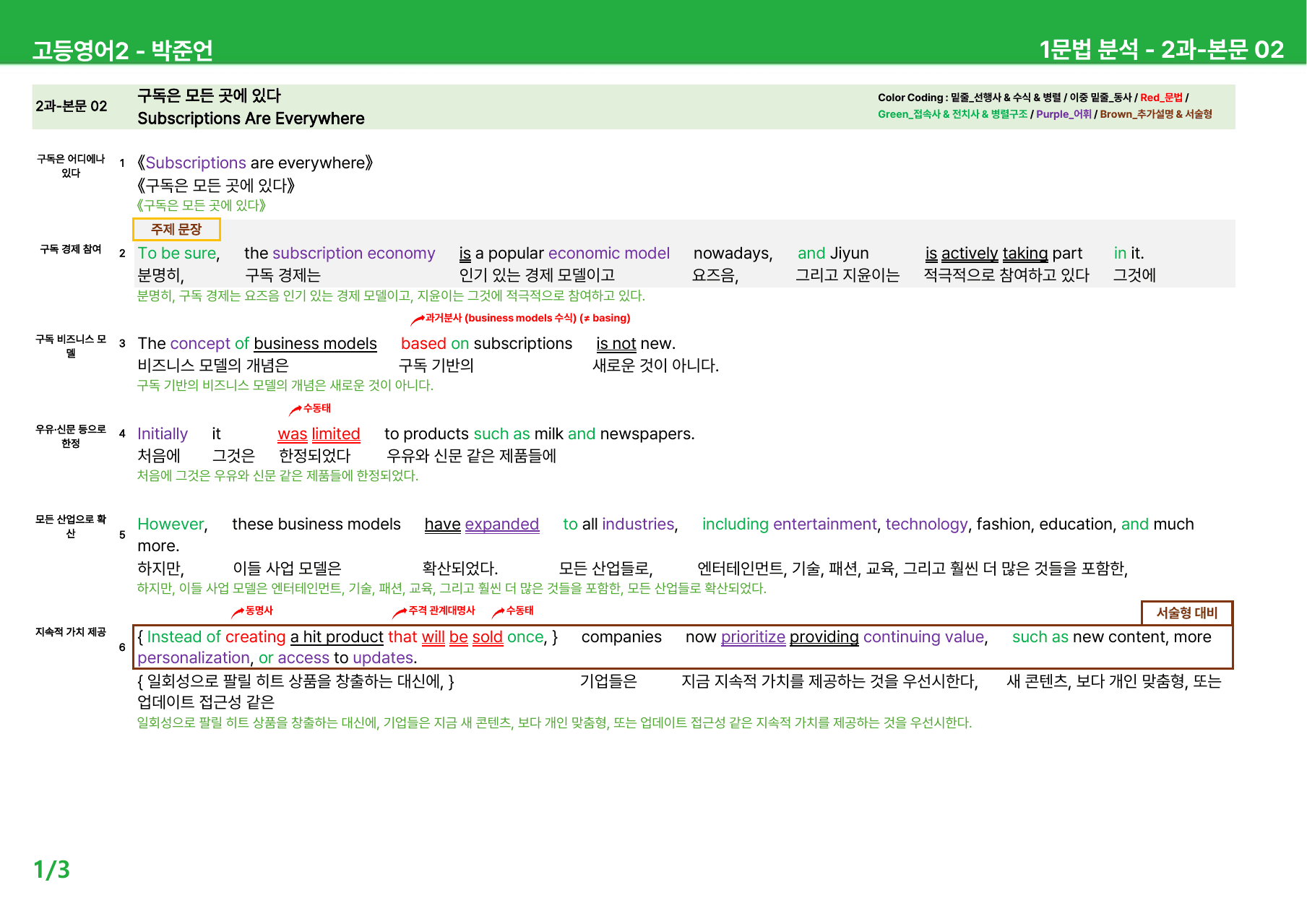Screen dimensions: 1307x924
Task: Click the translation '기업들은' under sentence 6
Action: (x=609, y=681)
